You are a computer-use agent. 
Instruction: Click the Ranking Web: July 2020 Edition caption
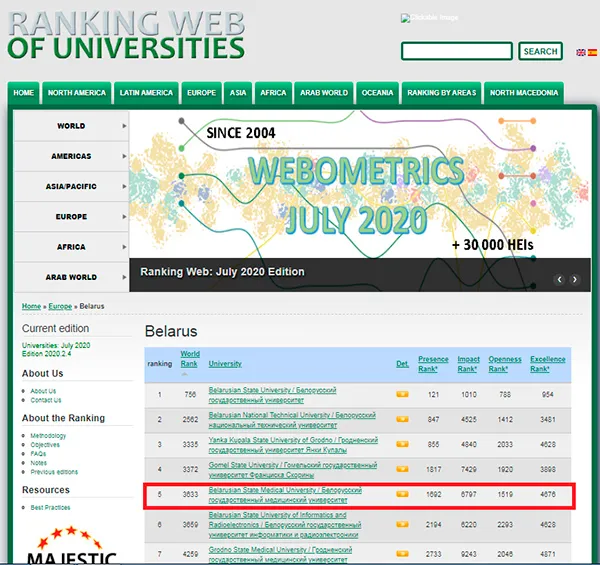(222, 272)
